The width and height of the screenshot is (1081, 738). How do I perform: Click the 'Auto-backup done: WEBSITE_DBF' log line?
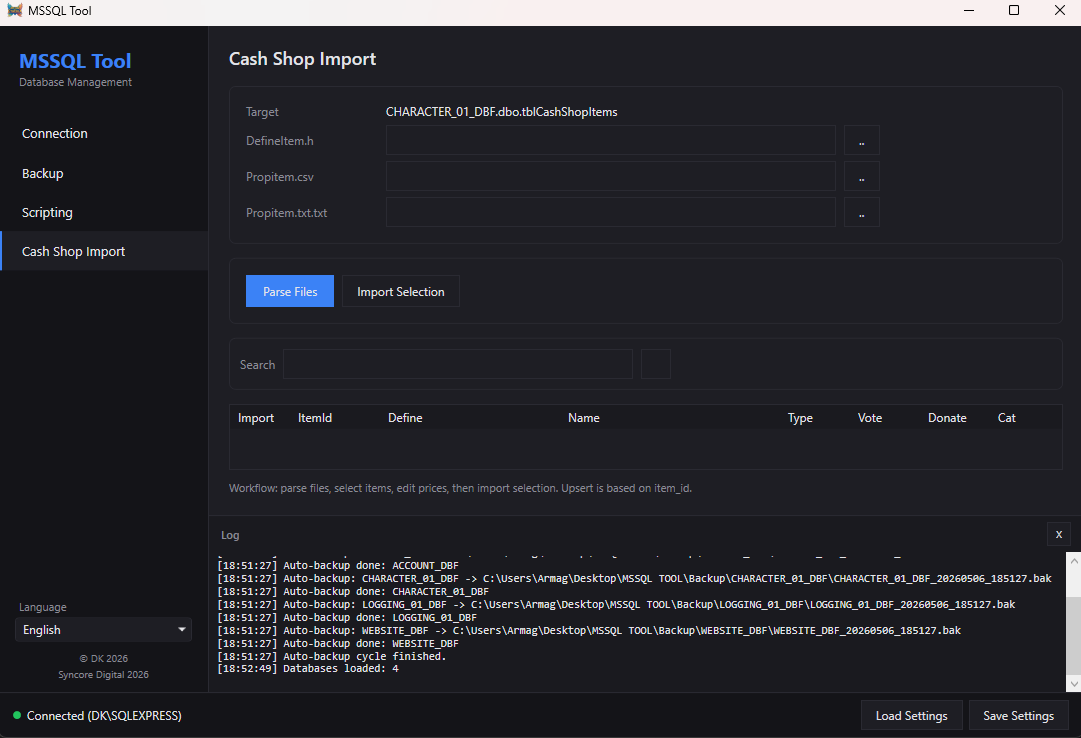tap(338, 643)
